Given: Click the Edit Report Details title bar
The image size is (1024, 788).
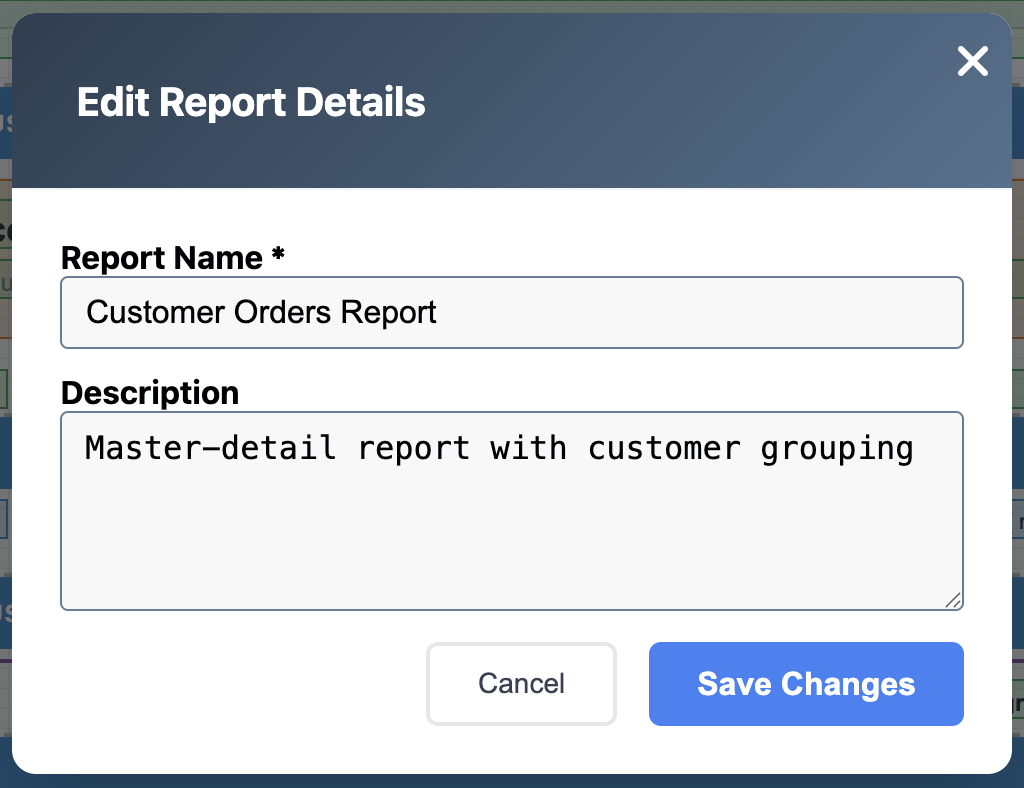Looking at the screenshot, I should click(250, 101).
